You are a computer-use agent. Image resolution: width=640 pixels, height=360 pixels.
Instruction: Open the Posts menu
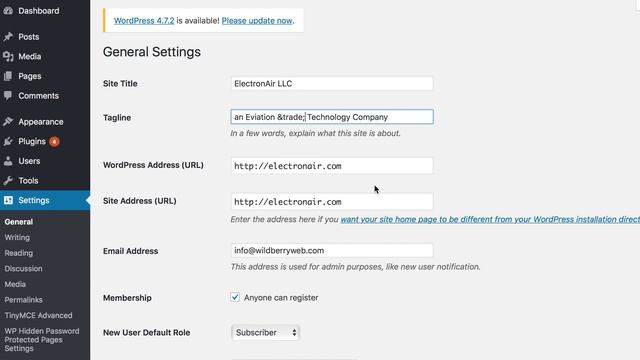(x=29, y=37)
